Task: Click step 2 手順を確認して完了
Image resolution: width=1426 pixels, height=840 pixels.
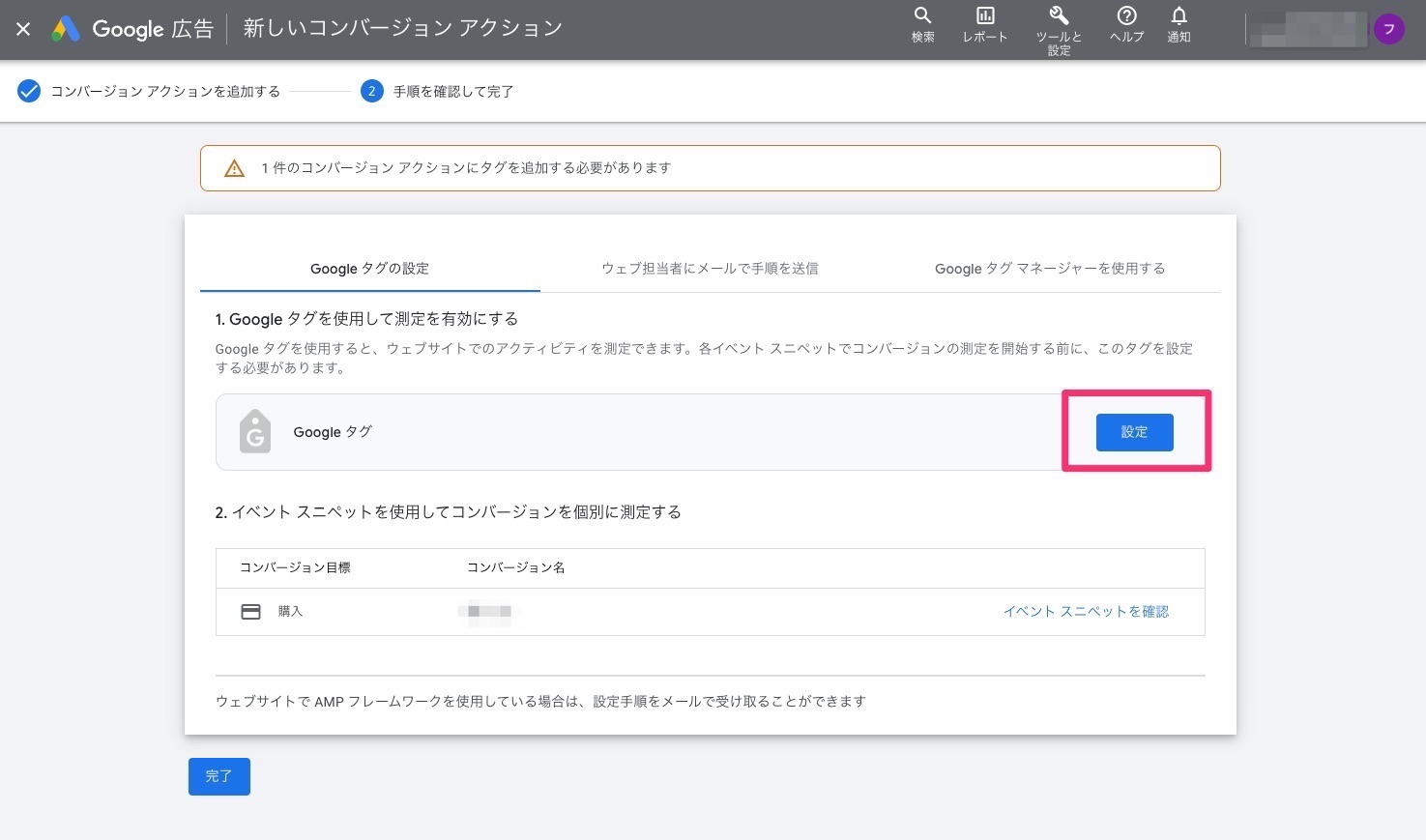Action: point(438,91)
